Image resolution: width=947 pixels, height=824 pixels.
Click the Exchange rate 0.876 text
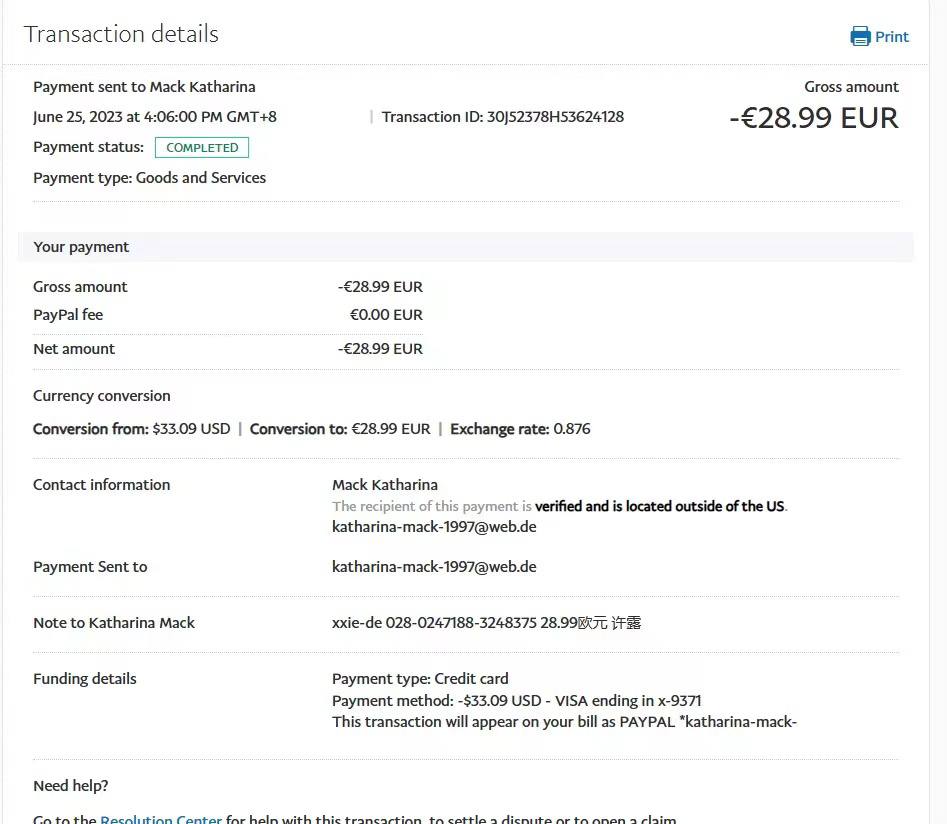coord(520,429)
